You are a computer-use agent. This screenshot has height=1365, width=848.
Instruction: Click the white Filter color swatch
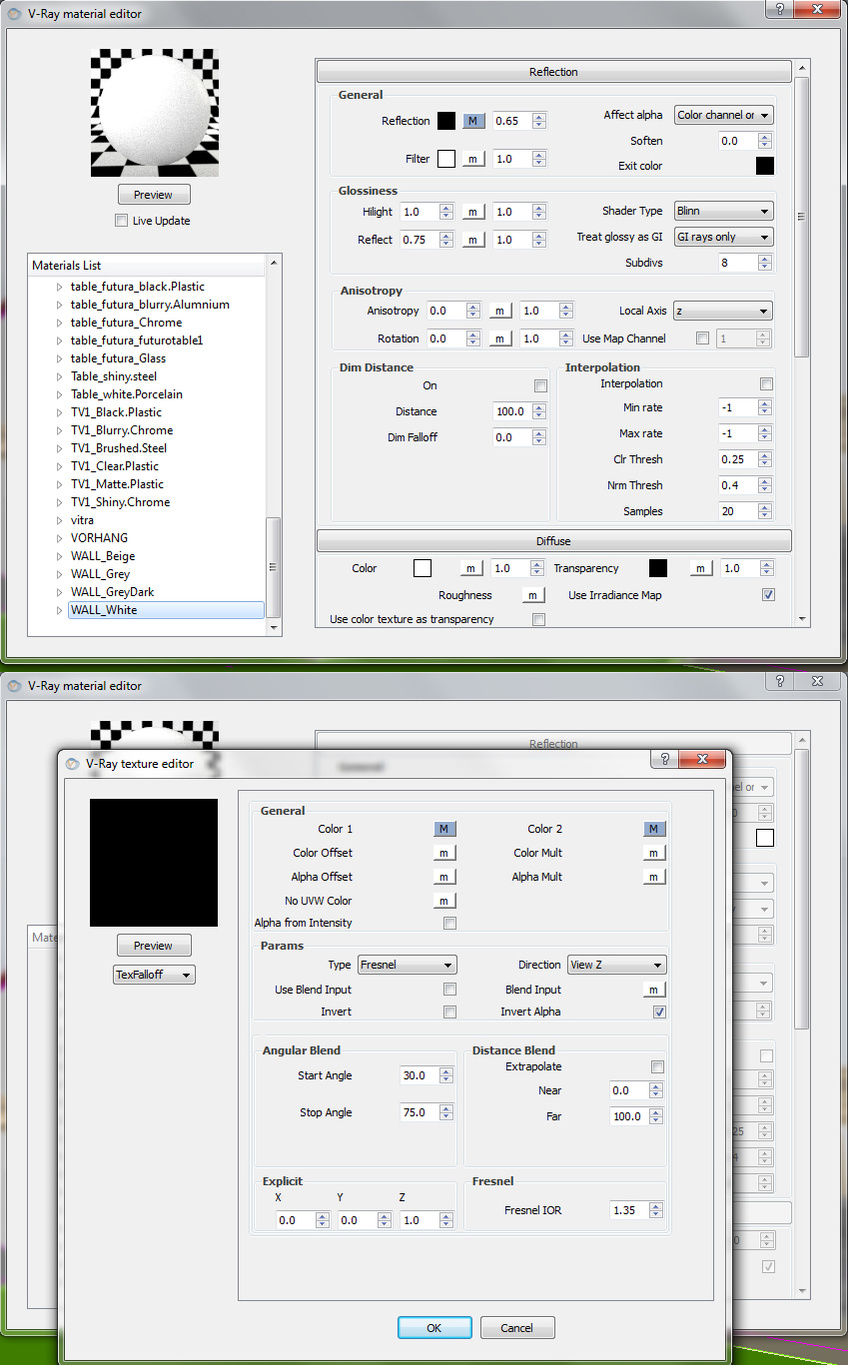tap(446, 159)
